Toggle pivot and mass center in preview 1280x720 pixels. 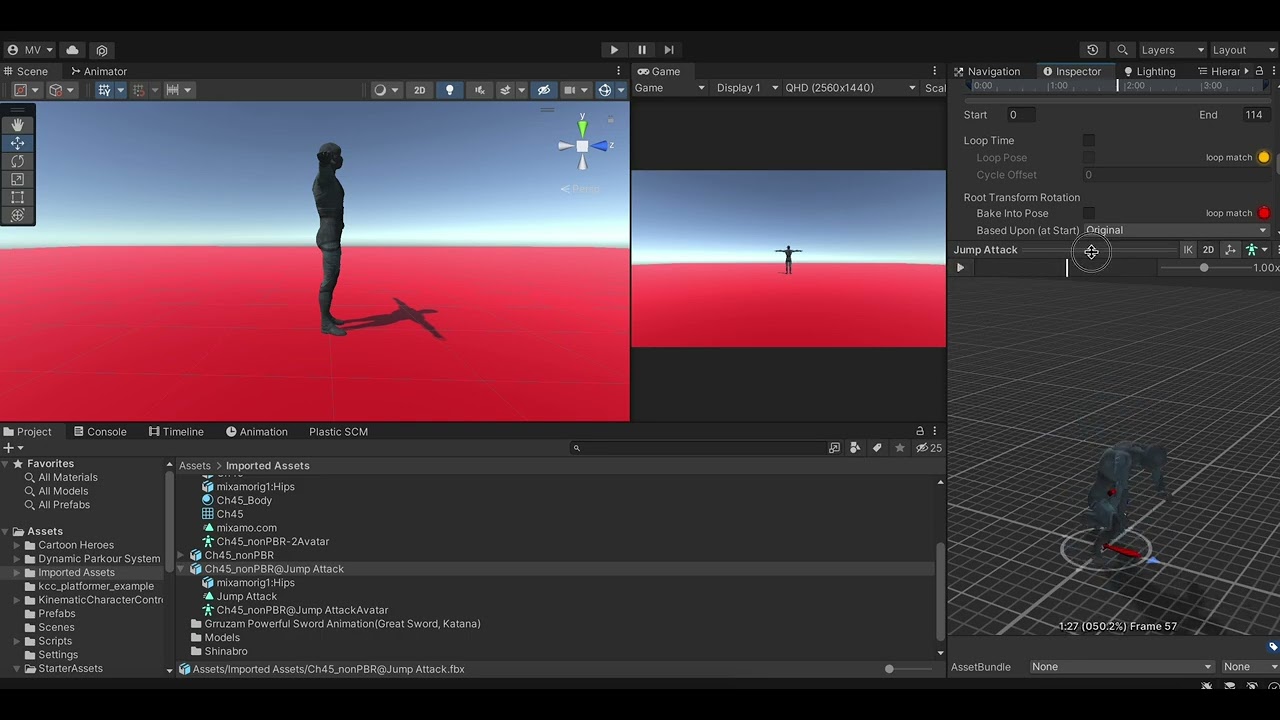tap(1230, 250)
